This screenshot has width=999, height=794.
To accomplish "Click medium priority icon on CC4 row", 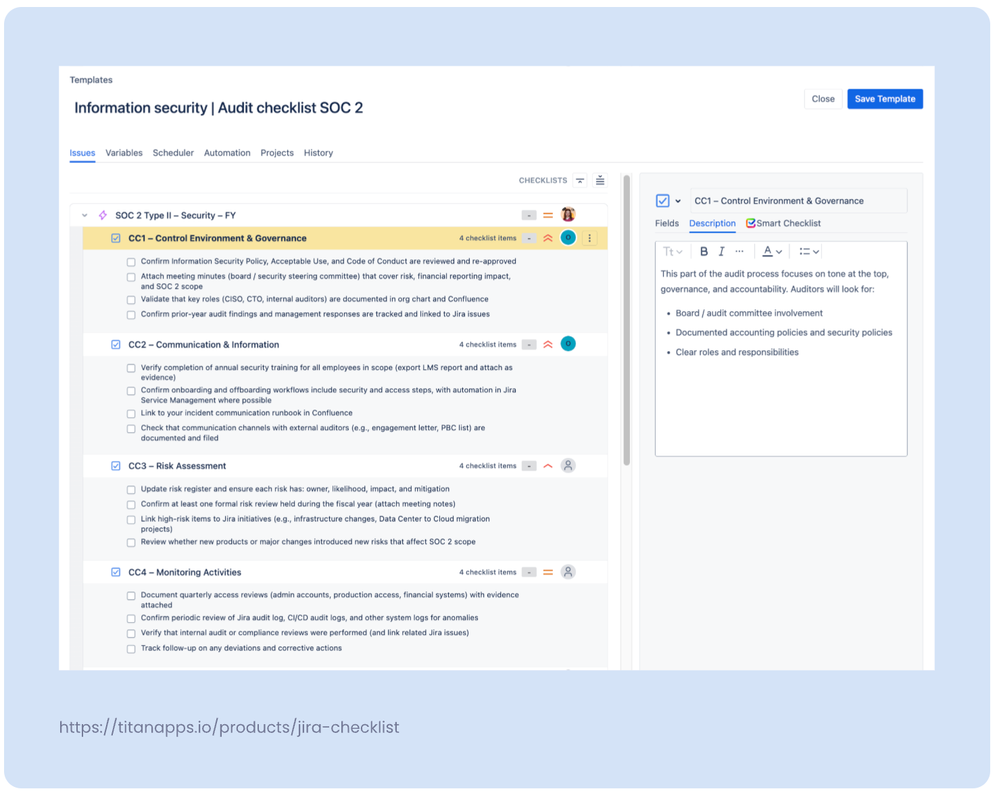I will point(548,572).
